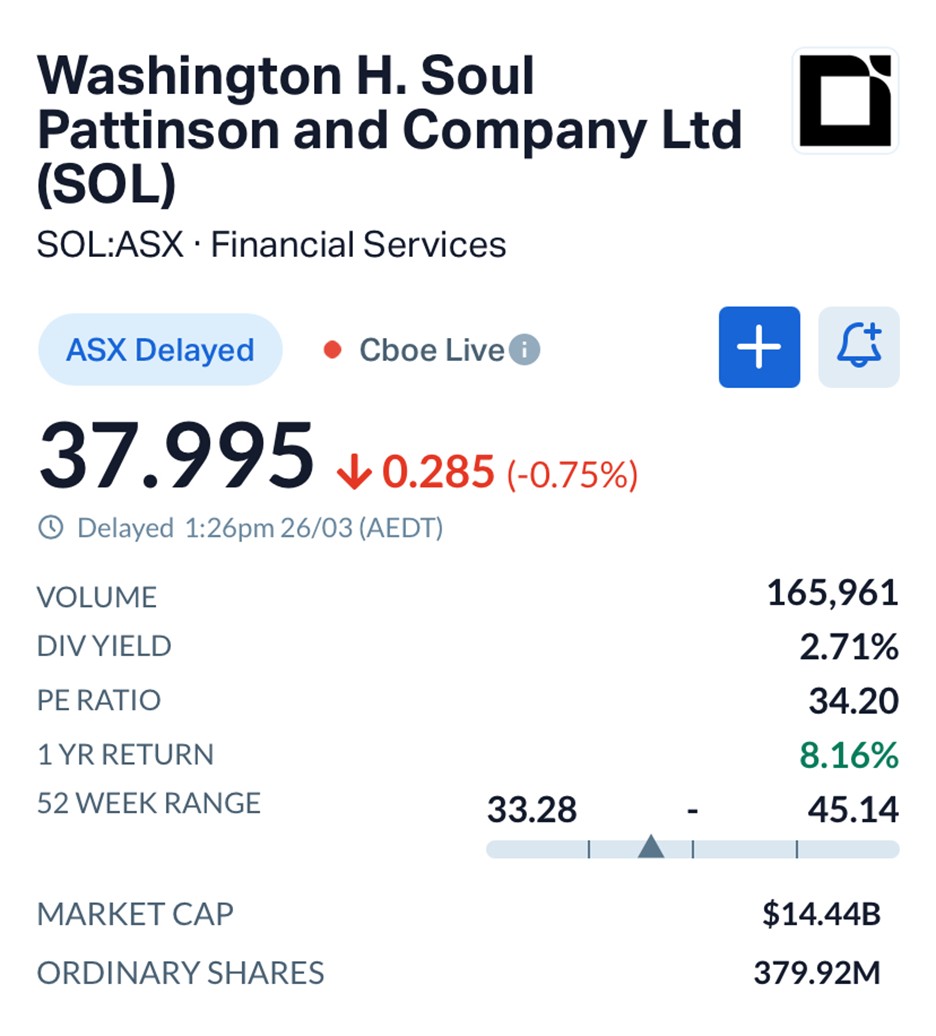Screen dimensions: 936x1036
Task: Switch to Cboe Live pricing
Action: (x=431, y=350)
